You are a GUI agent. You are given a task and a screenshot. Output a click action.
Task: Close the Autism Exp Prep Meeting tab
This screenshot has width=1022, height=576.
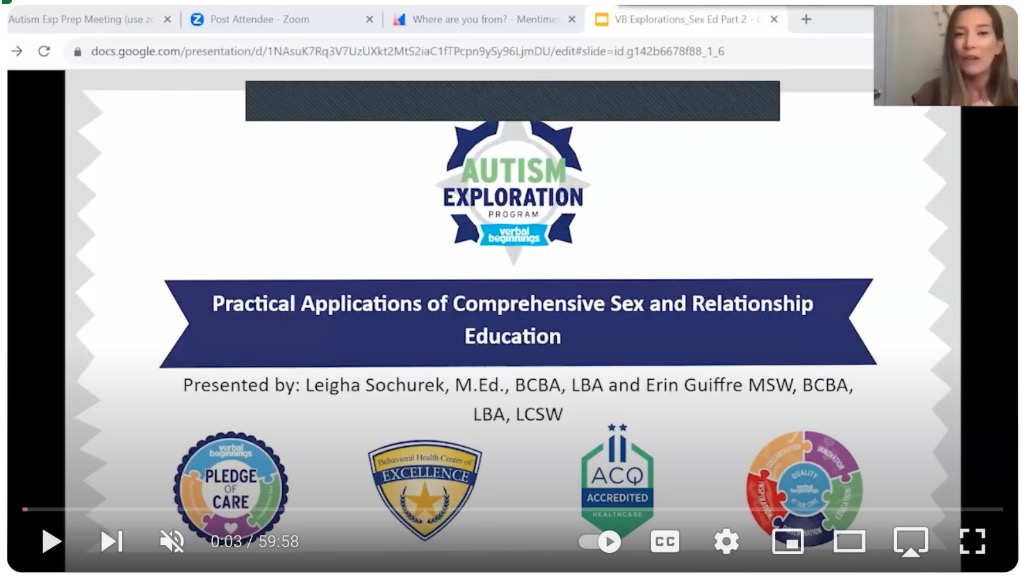168,20
